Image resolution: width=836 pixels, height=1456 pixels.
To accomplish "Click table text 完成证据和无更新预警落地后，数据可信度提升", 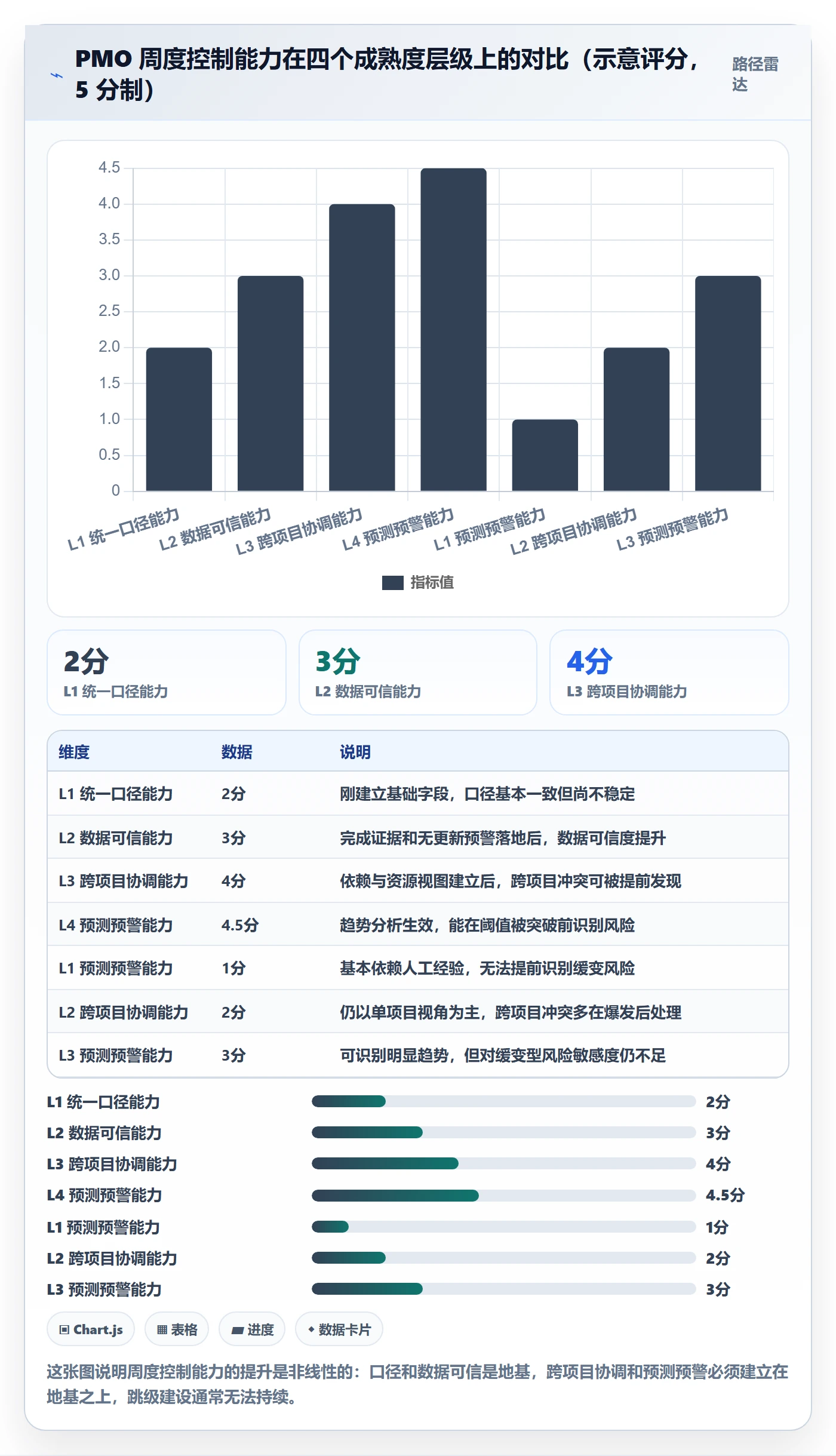I will point(503,838).
